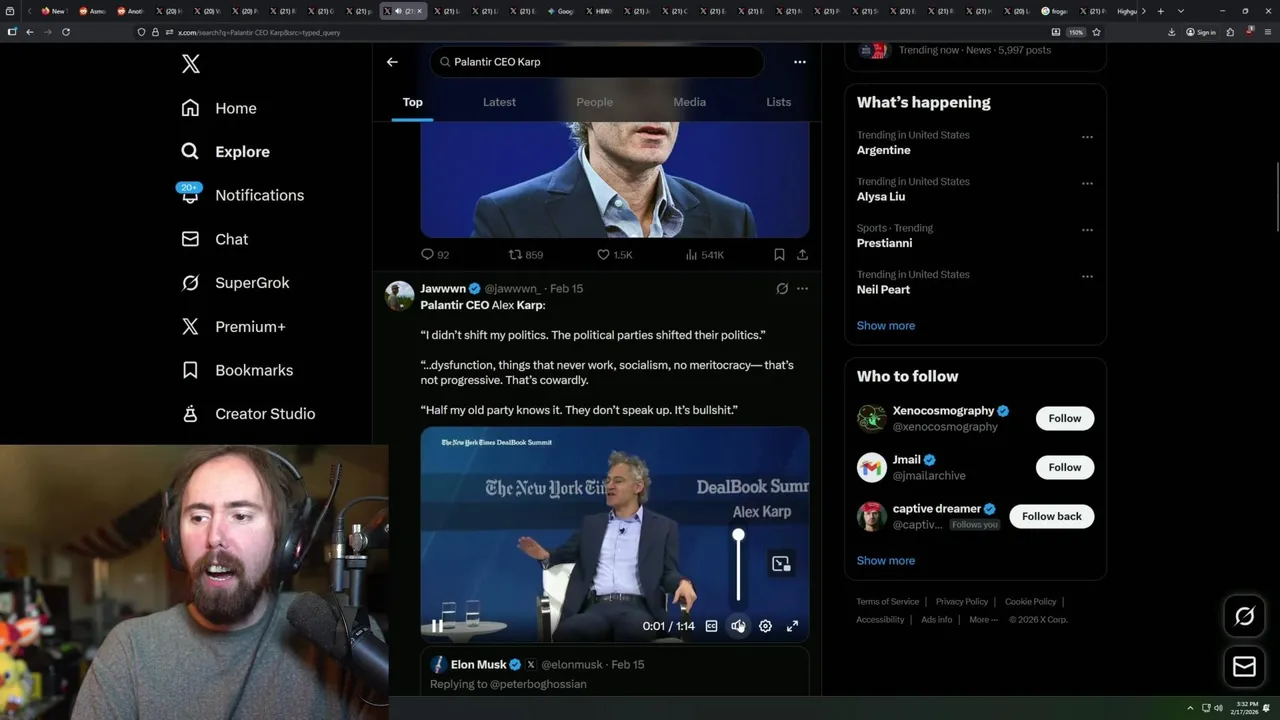
Task: Open Argentine trending options menu
Action: [1087, 137]
